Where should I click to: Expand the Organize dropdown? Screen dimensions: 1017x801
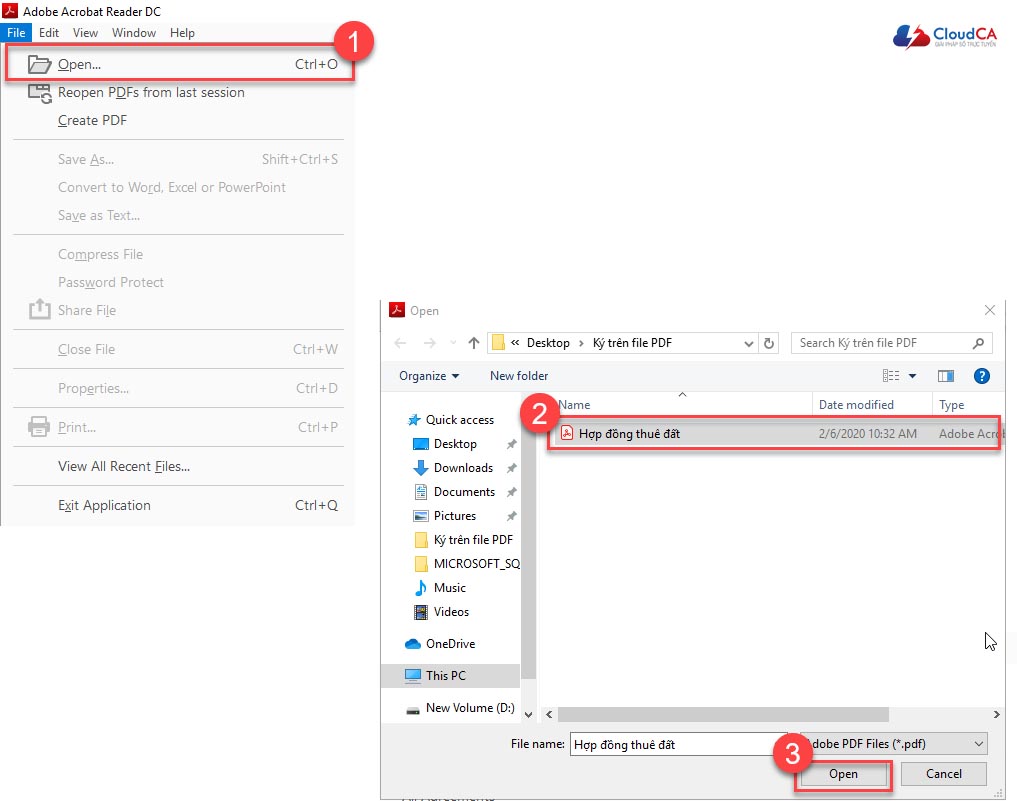coord(429,376)
